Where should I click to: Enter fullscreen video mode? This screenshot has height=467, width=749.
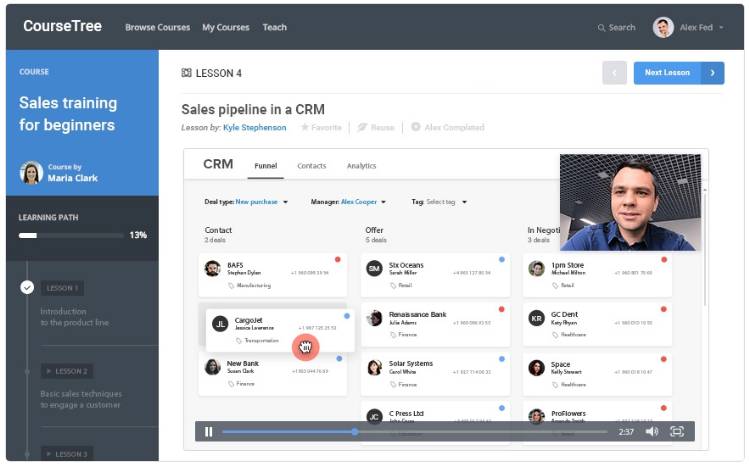point(677,432)
